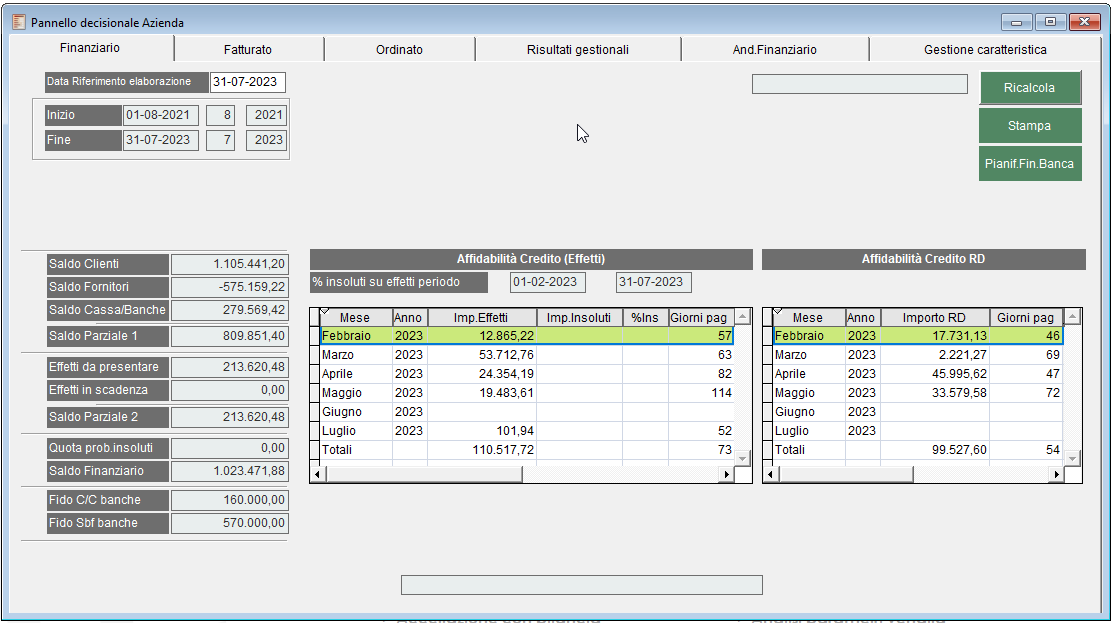
Task: Click the Data Riferimento elaborazione date field
Action: click(247, 82)
